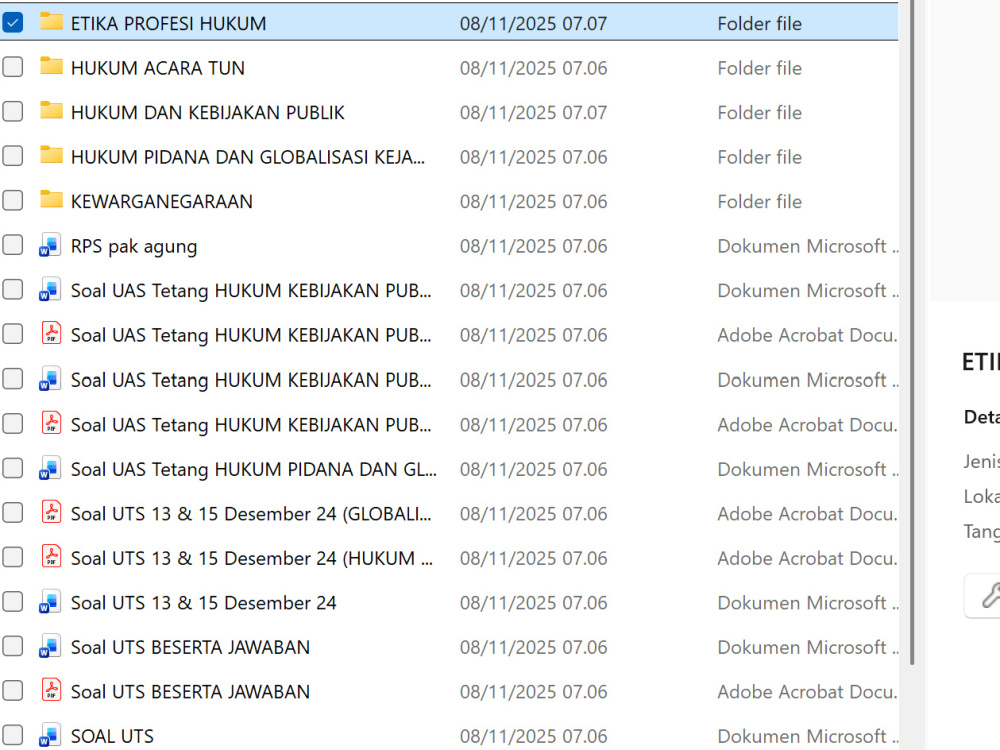The width and height of the screenshot is (1000, 750).
Task: Click PDF icon of Soal UTS BESERTA JAWABAN
Action: coord(51,691)
